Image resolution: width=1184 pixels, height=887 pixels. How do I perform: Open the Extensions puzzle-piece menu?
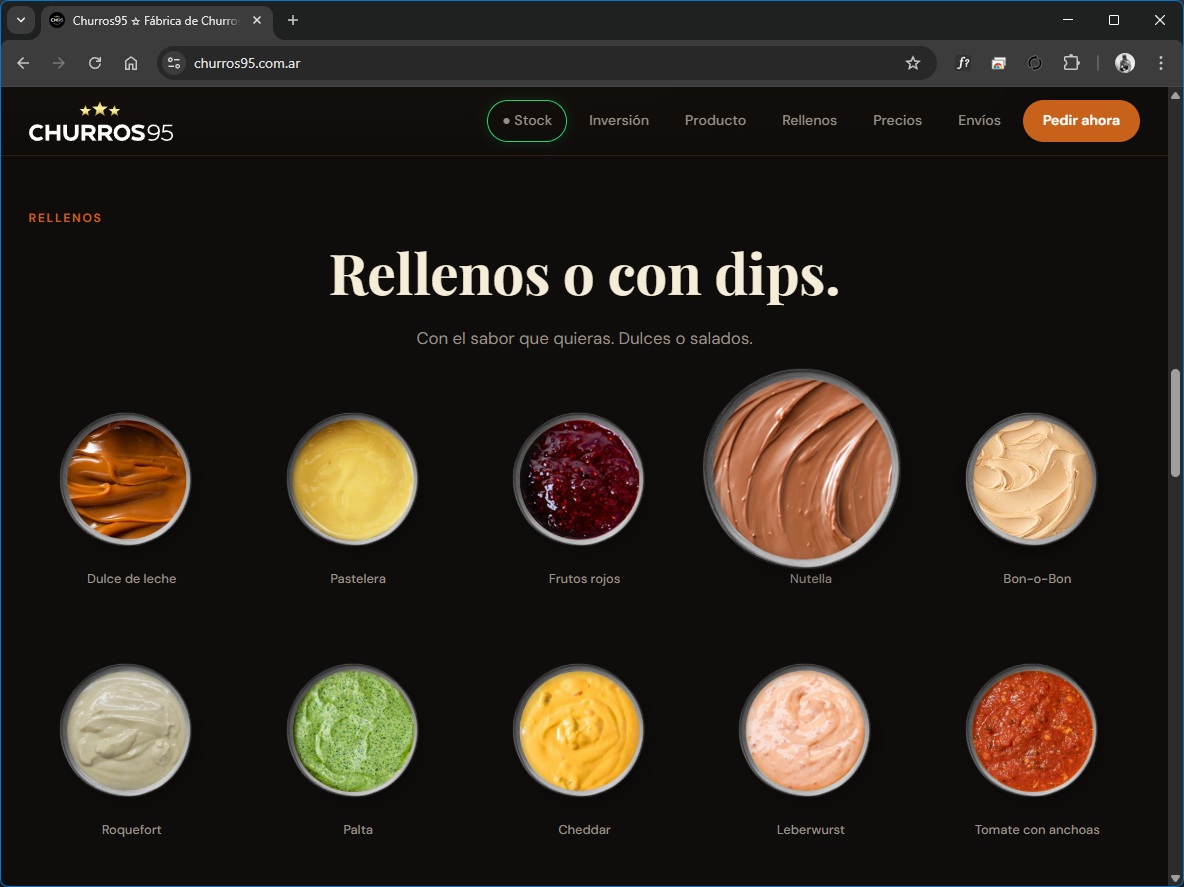1071,63
